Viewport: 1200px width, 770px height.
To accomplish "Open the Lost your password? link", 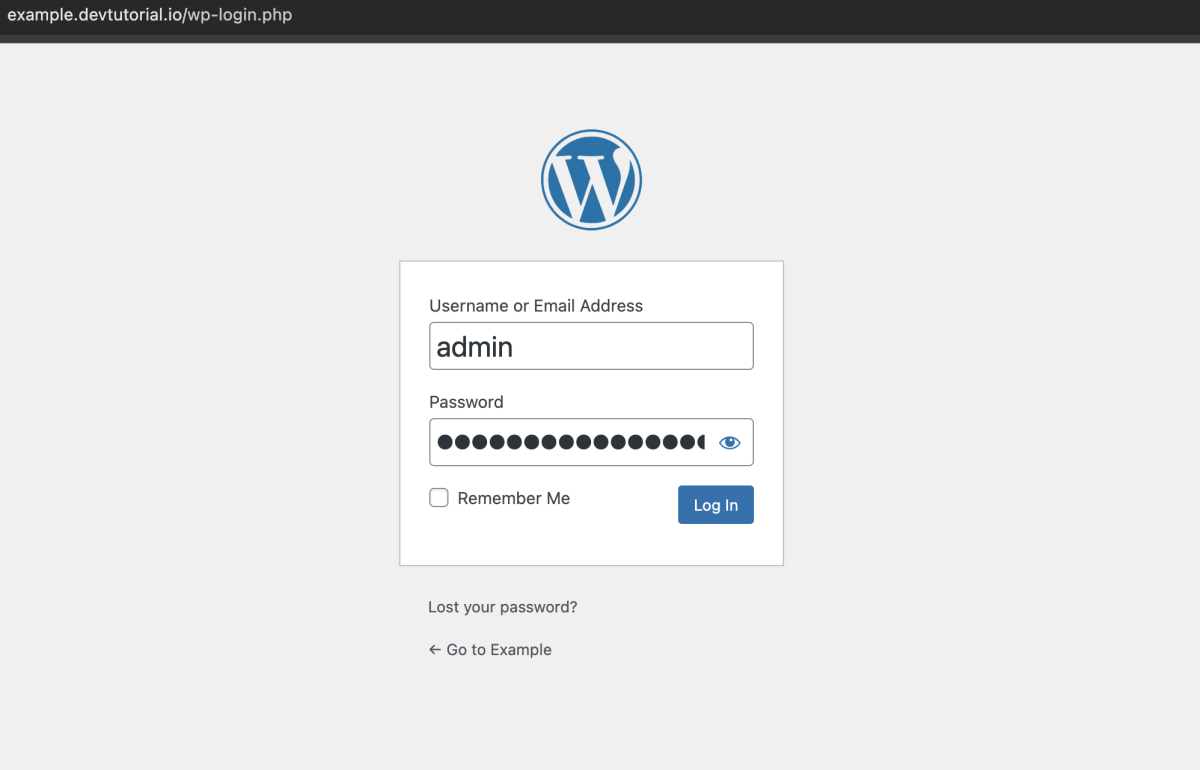I will (x=503, y=607).
